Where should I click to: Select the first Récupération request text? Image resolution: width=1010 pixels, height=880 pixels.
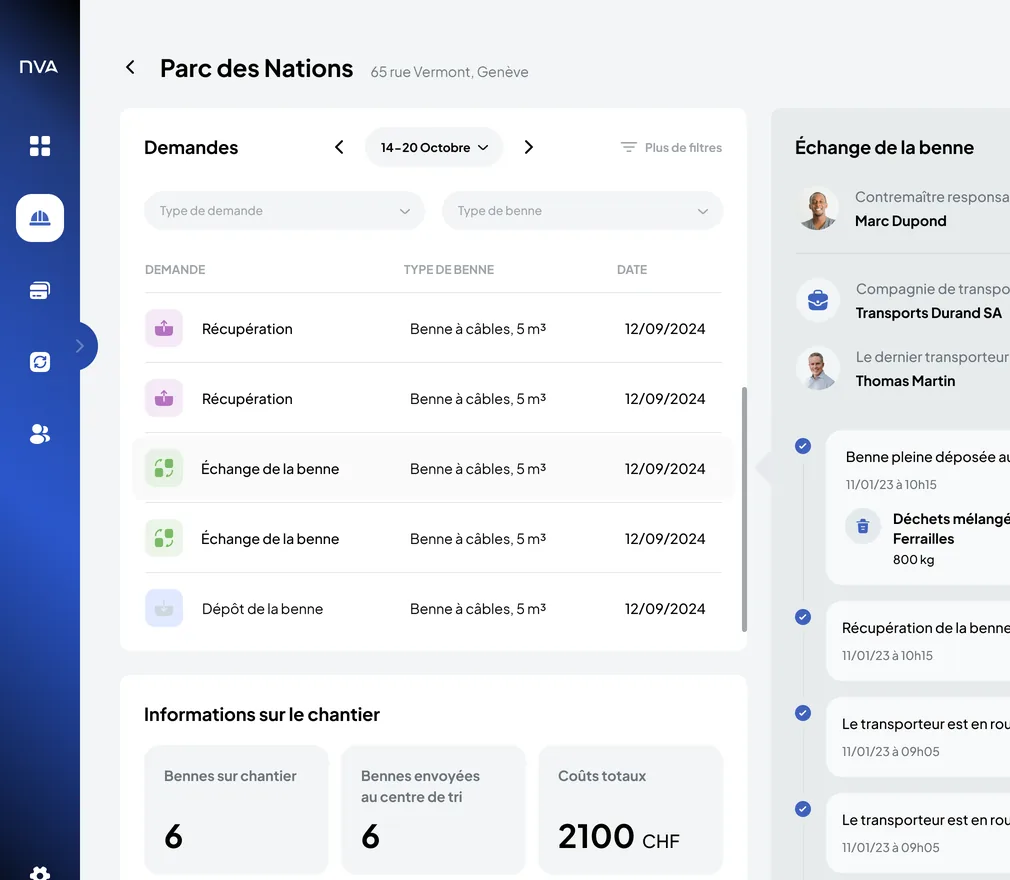point(247,329)
